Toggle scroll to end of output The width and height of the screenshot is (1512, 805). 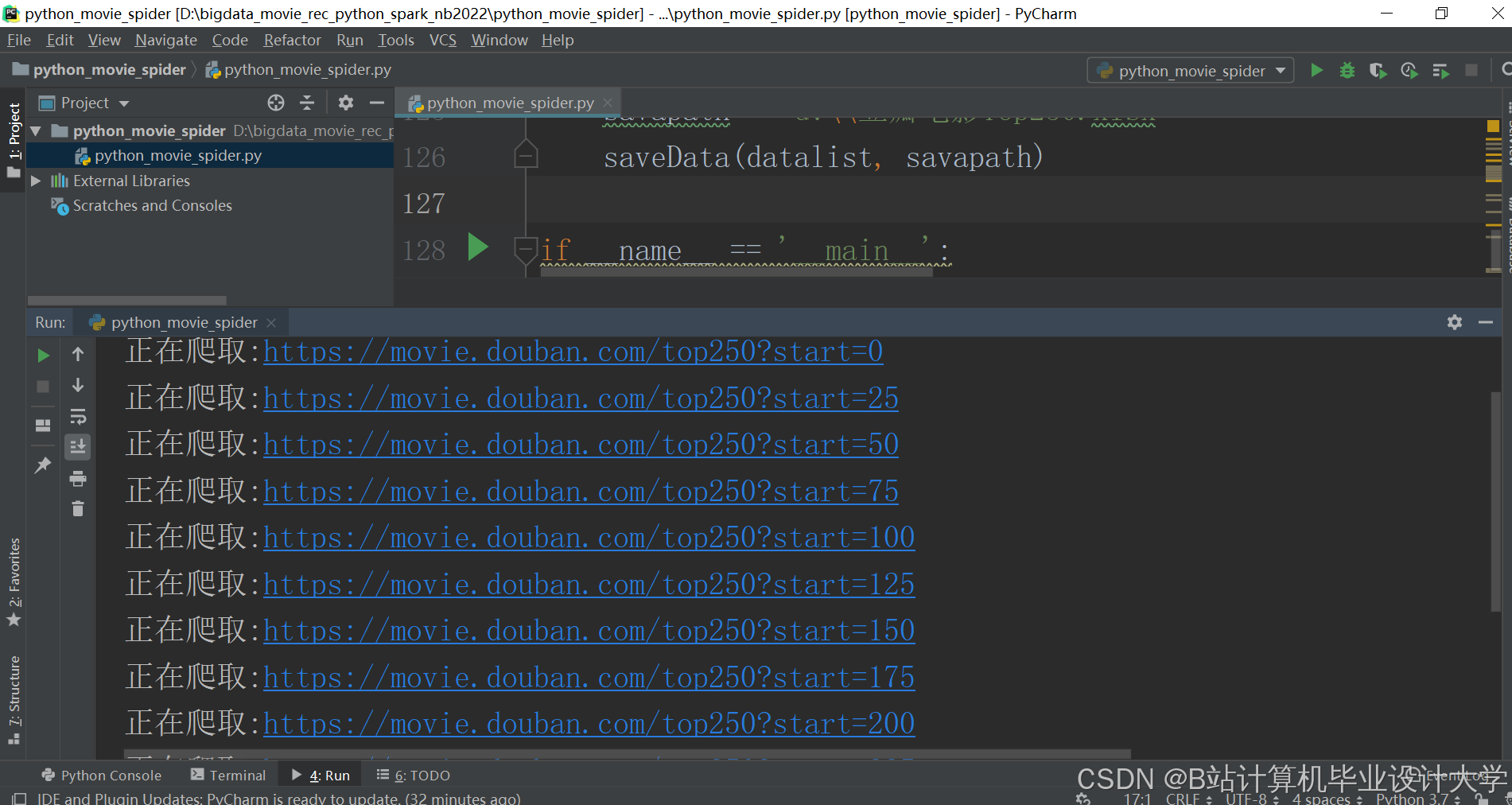[78, 447]
